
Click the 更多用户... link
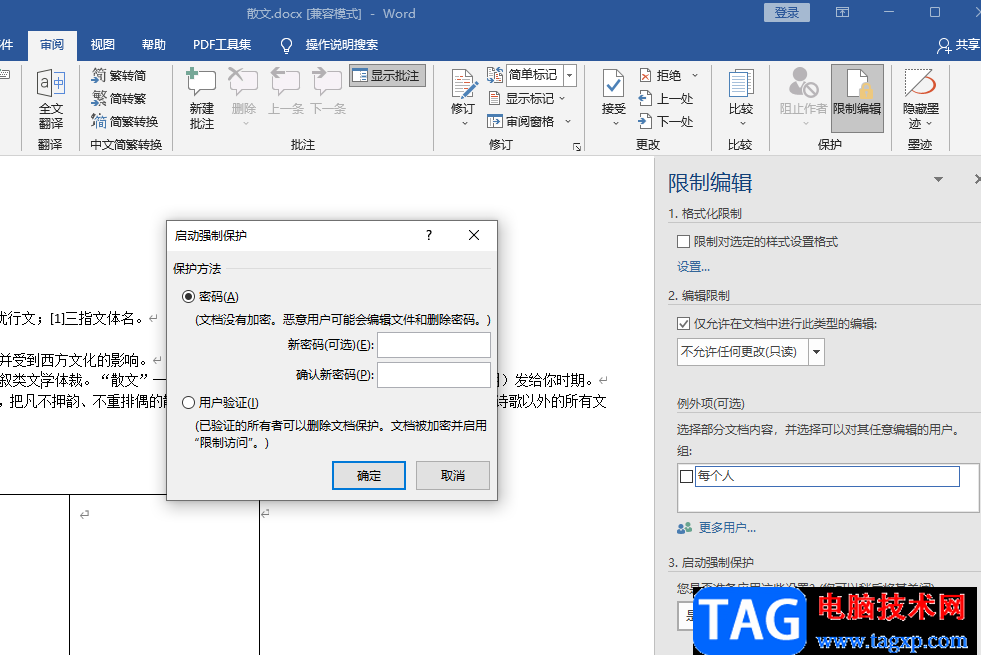coord(727,528)
